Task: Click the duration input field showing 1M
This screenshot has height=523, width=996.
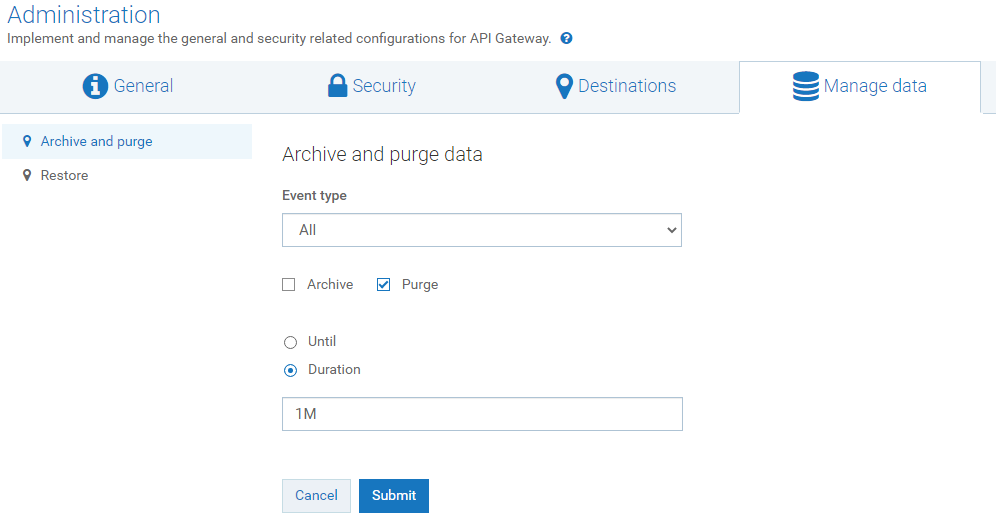Action: 481,414
